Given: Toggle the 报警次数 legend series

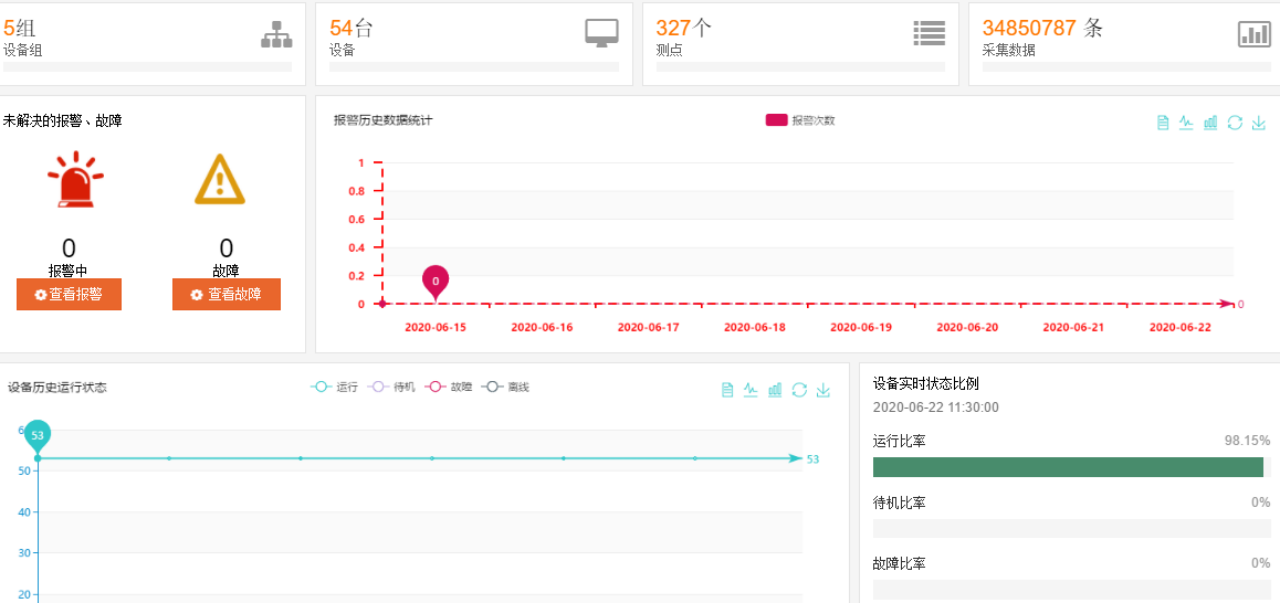Looking at the screenshot, I should tap(800, 120).
